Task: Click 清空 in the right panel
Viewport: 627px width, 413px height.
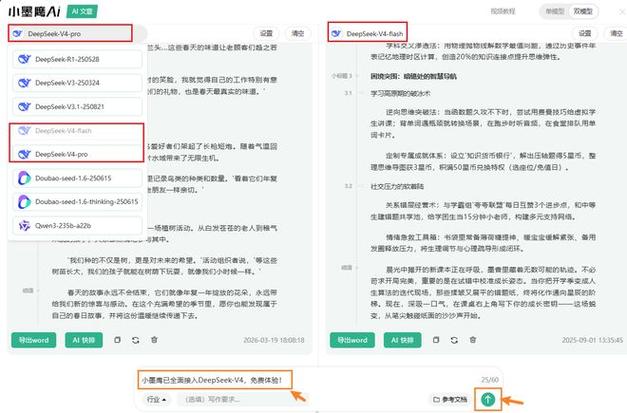Action: point(616,33)
